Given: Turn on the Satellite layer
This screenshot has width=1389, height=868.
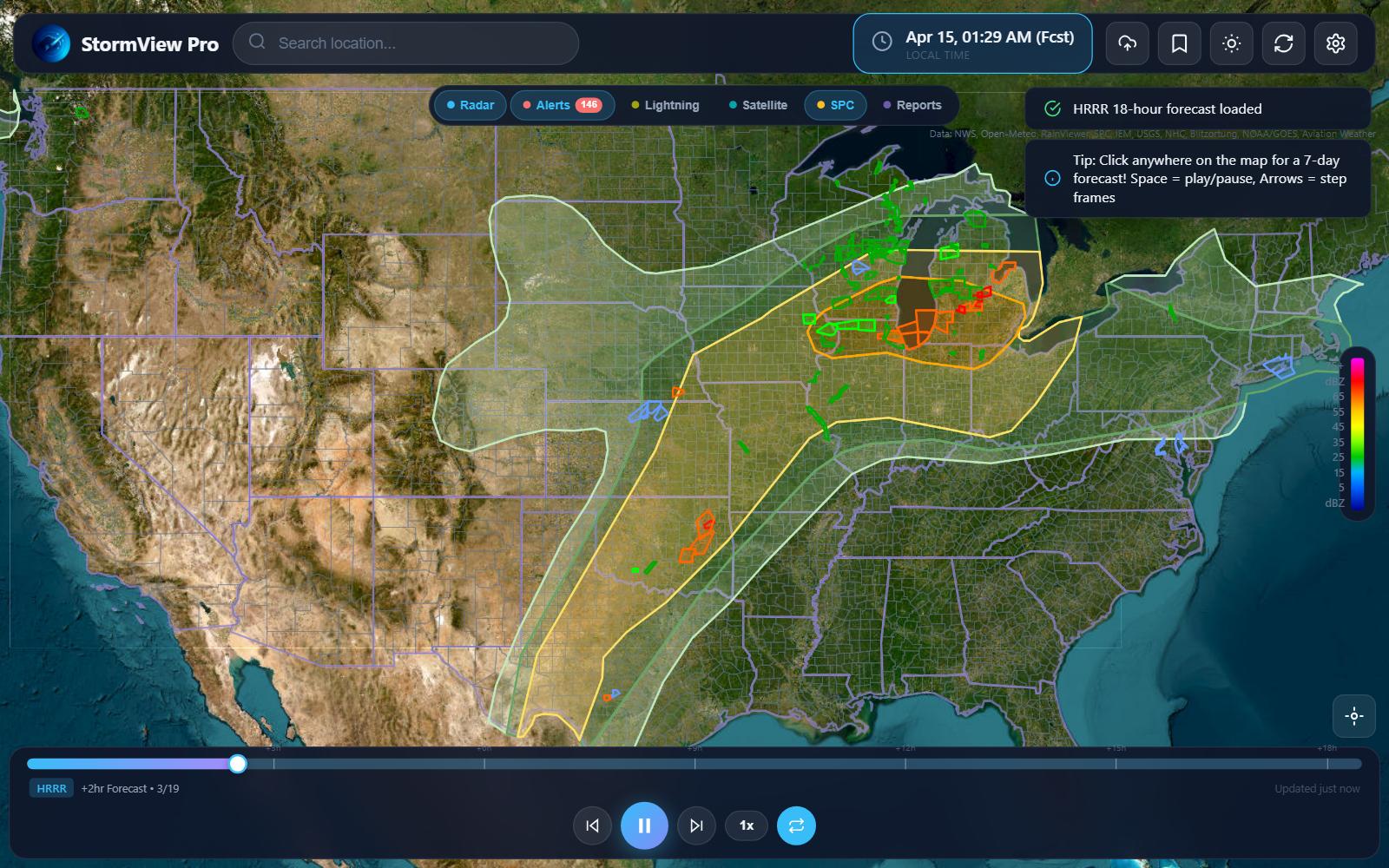Looking at the screenshot, I should tap(758, 105).
